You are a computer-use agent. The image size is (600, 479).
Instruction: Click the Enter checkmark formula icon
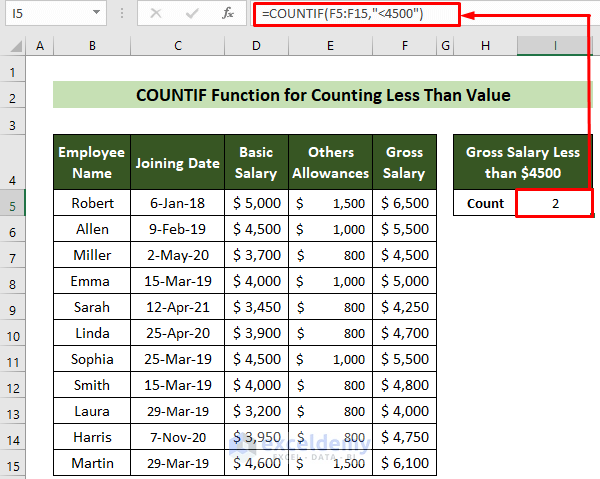(189, 15)
